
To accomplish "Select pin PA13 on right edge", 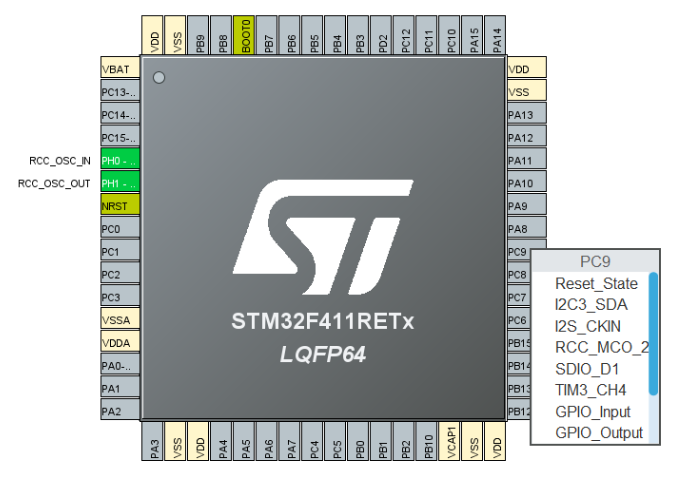I will (x=527, y=113).
